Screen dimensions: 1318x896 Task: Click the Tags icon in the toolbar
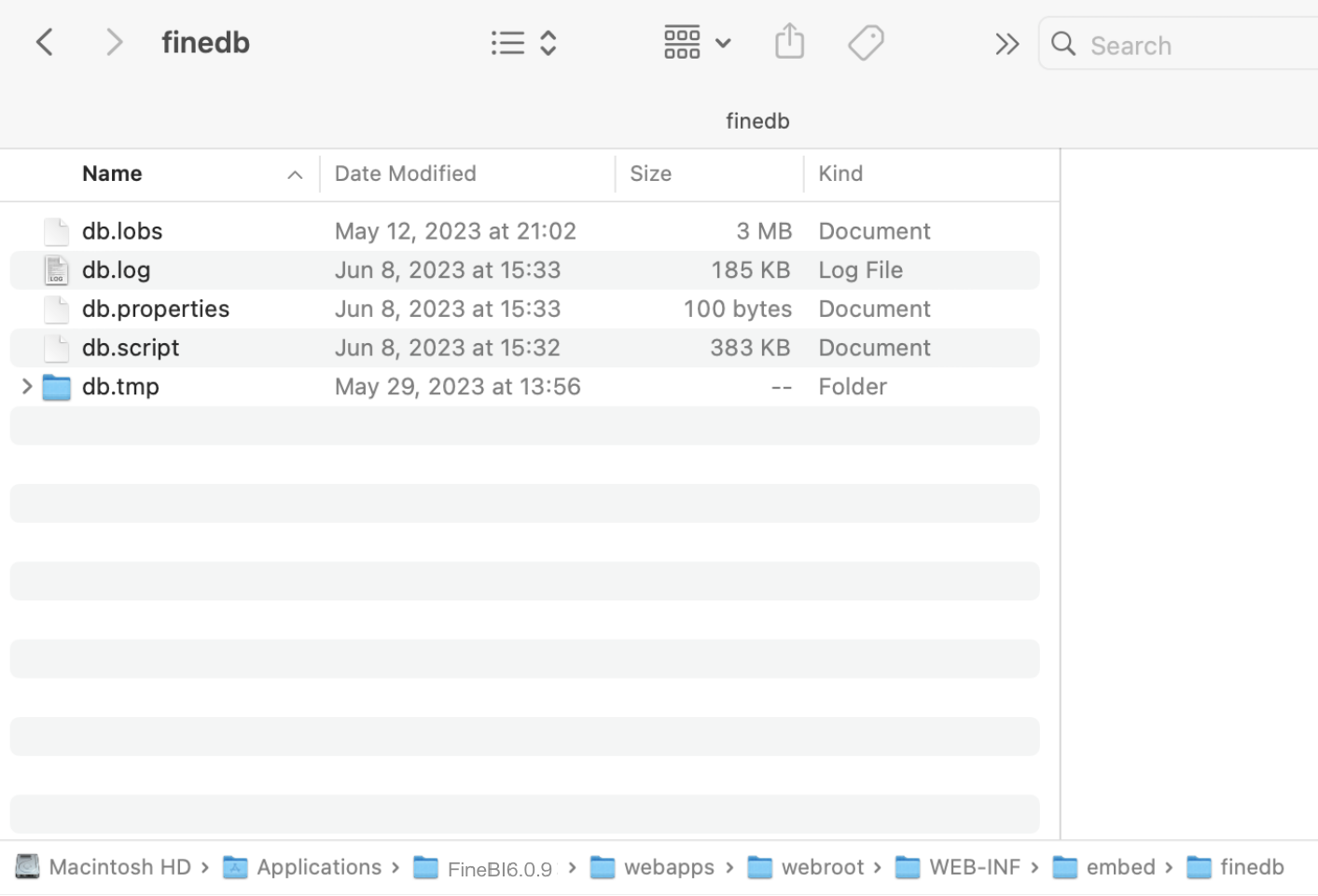tap(866, 41)
